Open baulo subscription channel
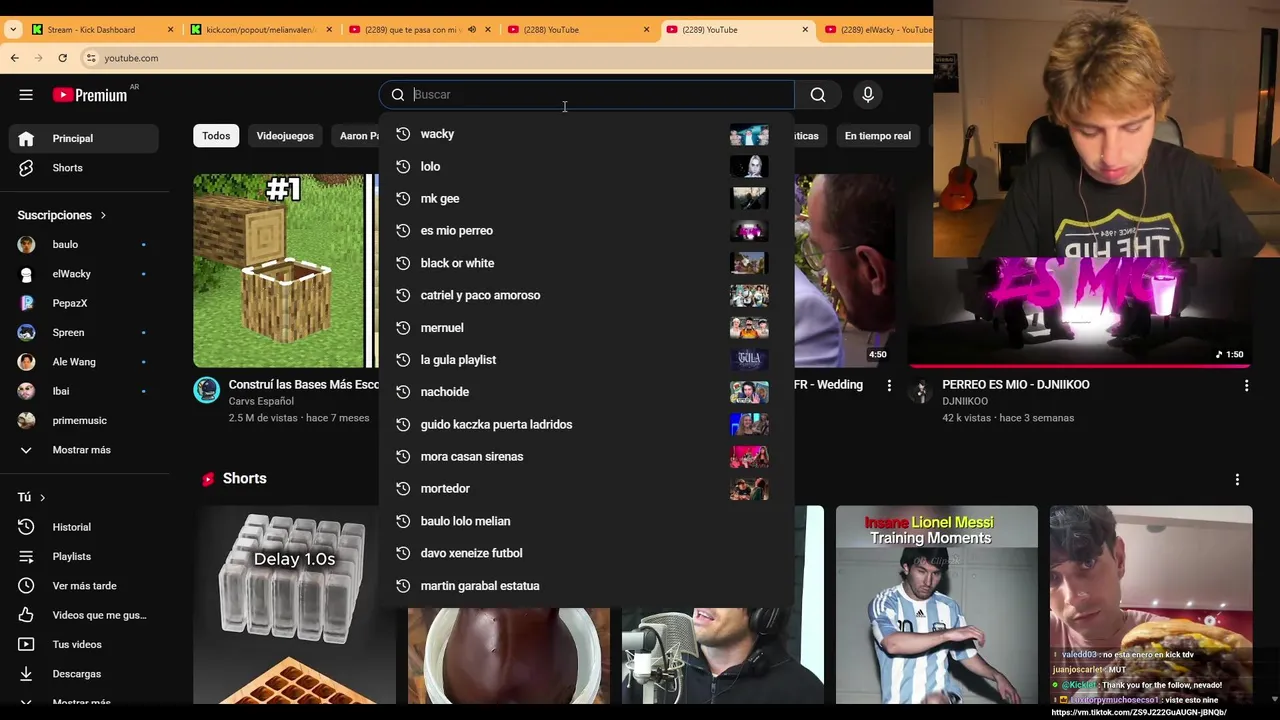Image resolution: width=1280 pixels, height=720 pixels. [83, 244]
